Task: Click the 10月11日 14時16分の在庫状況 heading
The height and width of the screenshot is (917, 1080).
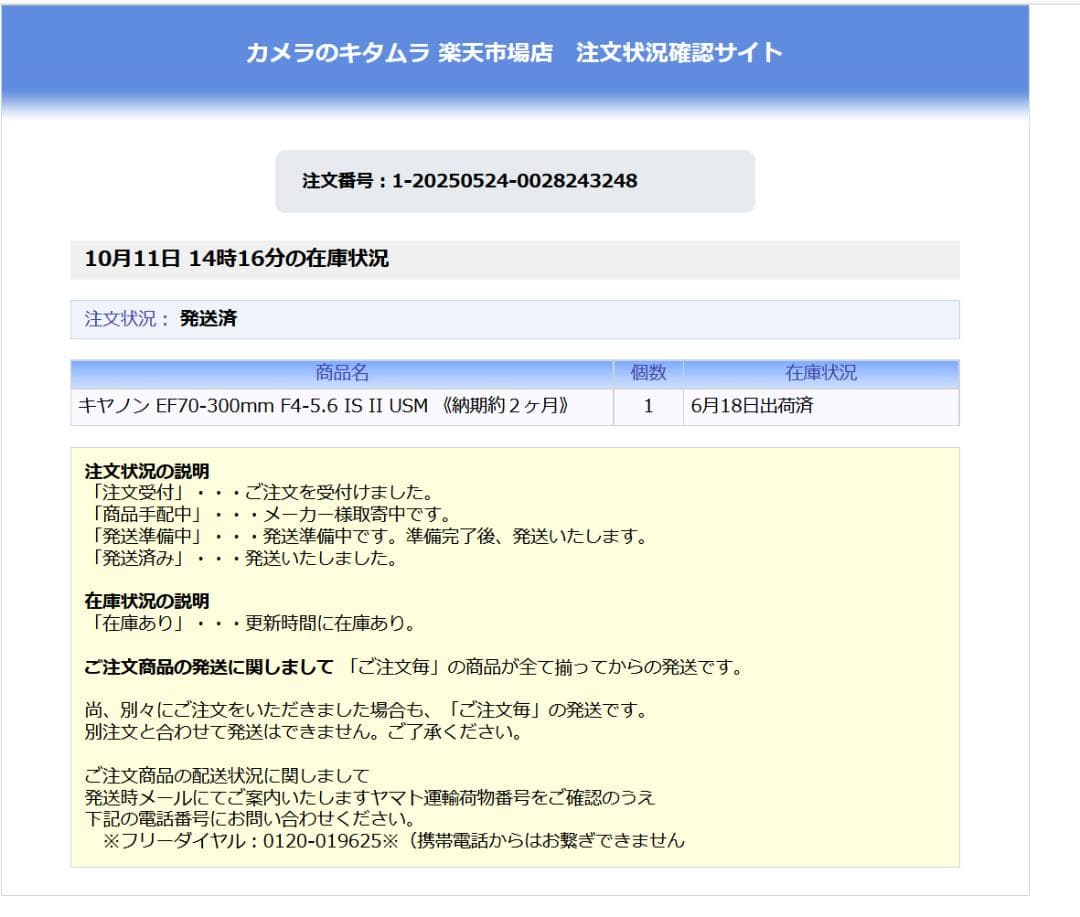Action: tap(237, 259)
